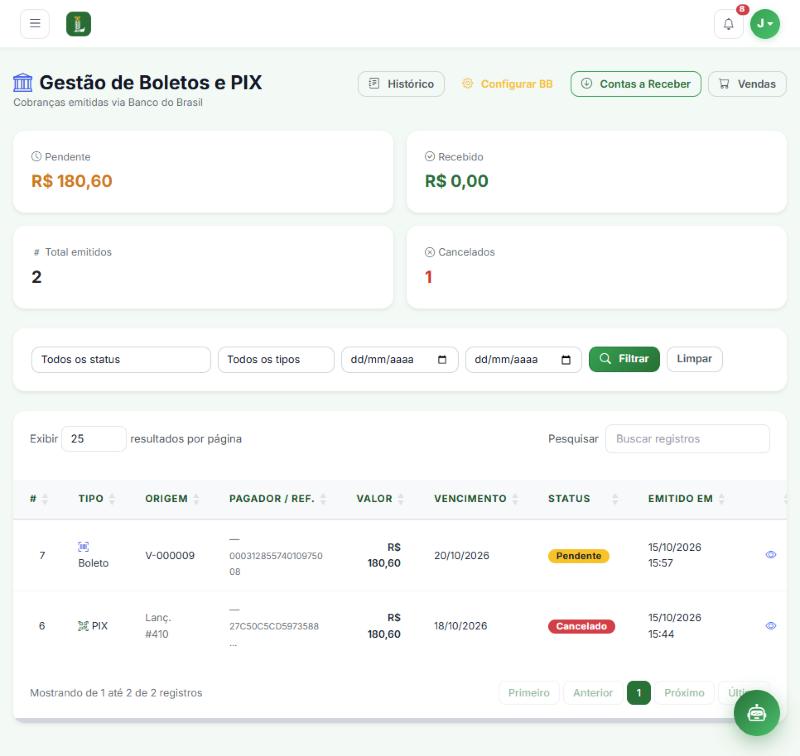This screenshot has height=756, width=800.
Task: Click origin Lanç. #410
Action: point(158,626)
